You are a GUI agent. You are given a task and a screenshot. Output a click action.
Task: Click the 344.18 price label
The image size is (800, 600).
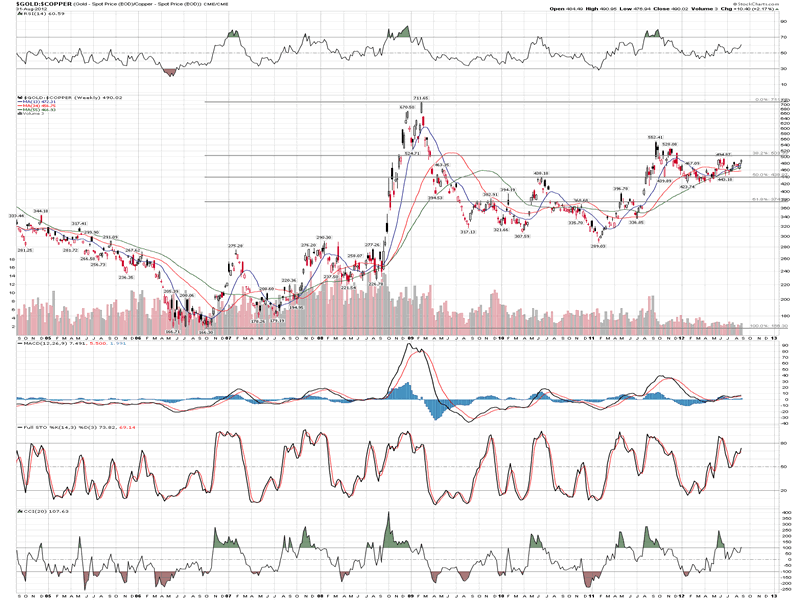click(41, 211)
